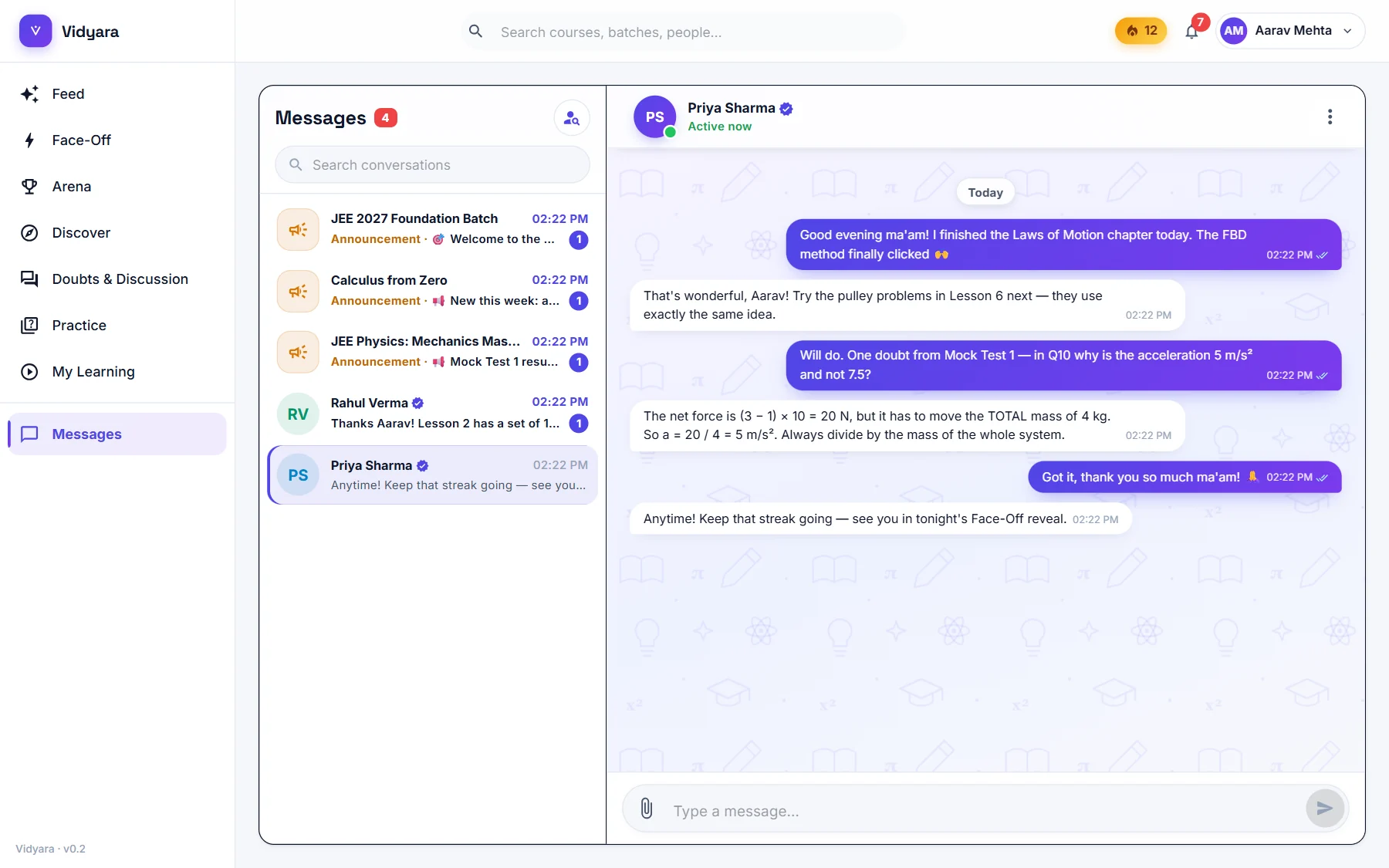
Task: Click the Vidyara v0.2 version text
Action: click(x=51, y=849)
